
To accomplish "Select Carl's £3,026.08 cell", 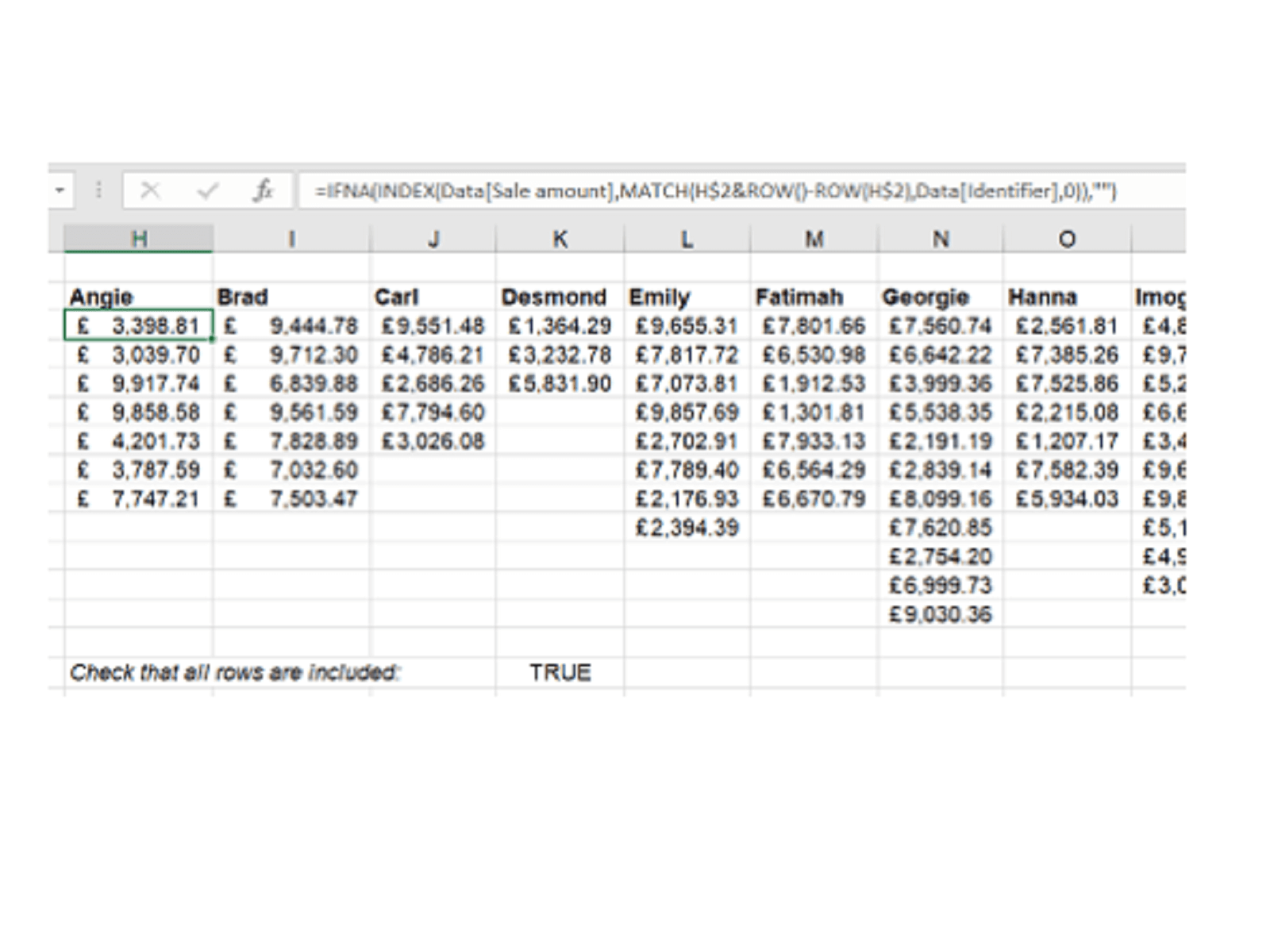I will pos(433,442).
